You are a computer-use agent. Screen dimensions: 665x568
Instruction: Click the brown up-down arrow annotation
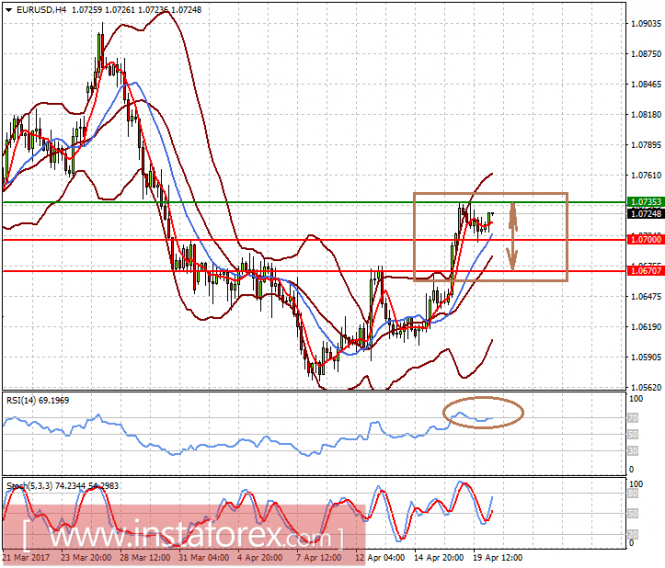tap(513, 236)
